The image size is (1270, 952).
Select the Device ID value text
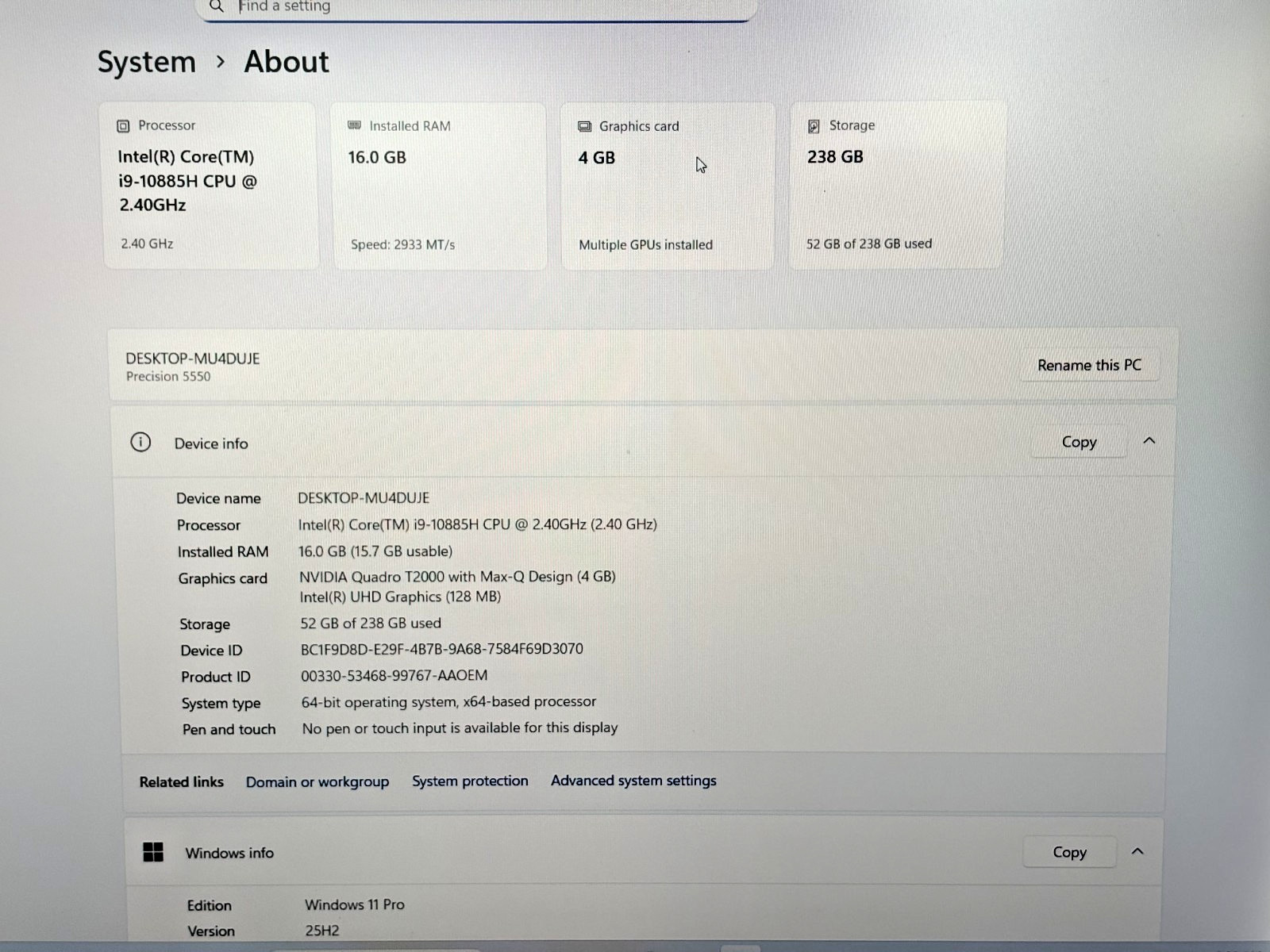tap(441, 649)
